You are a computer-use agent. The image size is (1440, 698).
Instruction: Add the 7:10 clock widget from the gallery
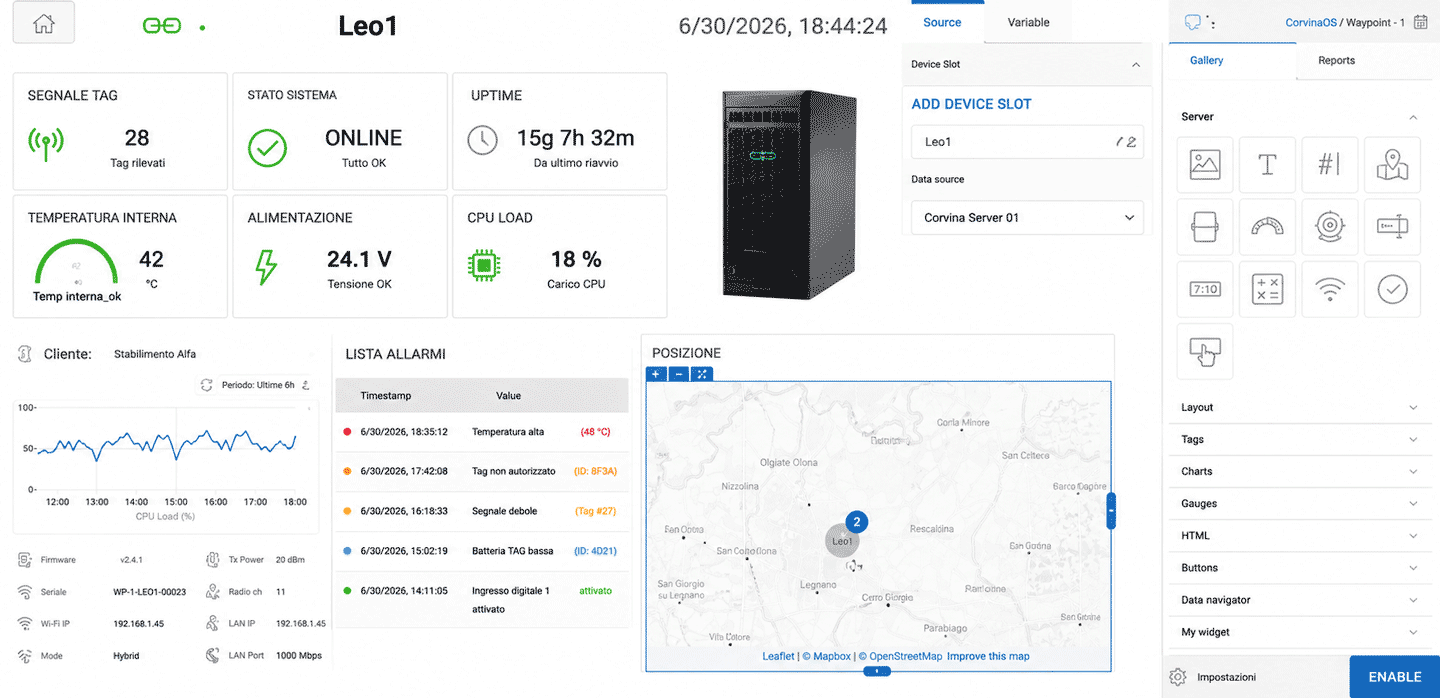point(1204,289)
